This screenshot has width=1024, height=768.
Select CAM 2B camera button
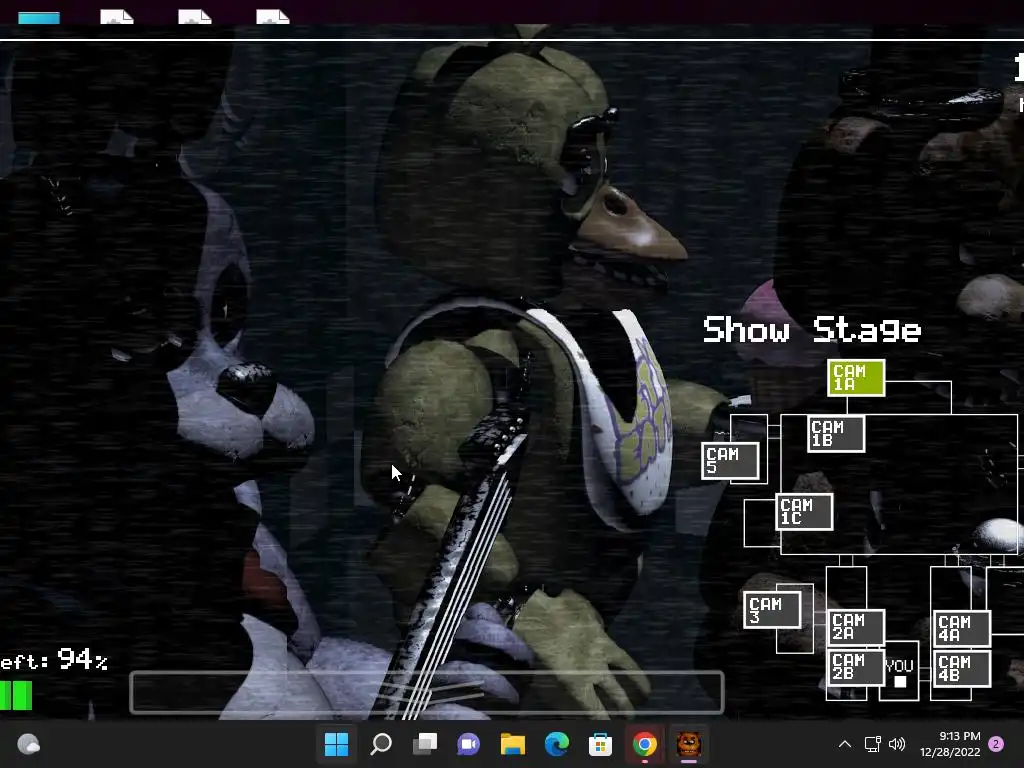(856, 667)
